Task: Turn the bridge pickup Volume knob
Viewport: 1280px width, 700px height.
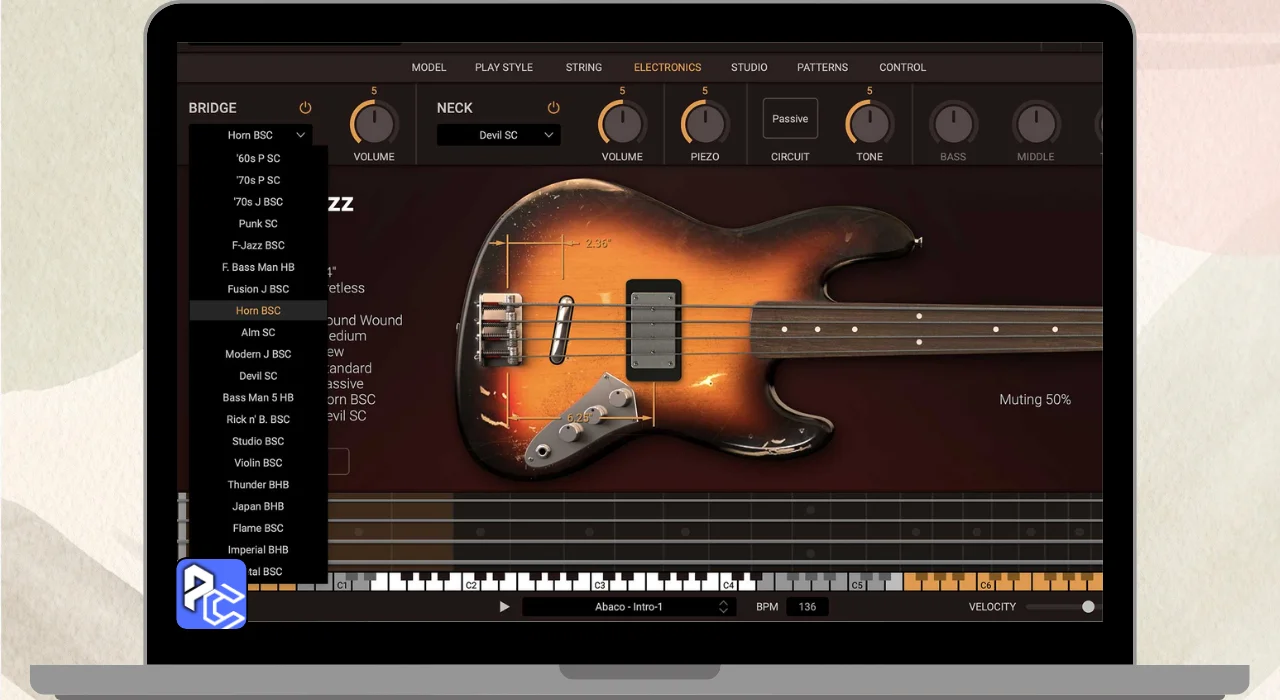Action: [x=373, y=125]
